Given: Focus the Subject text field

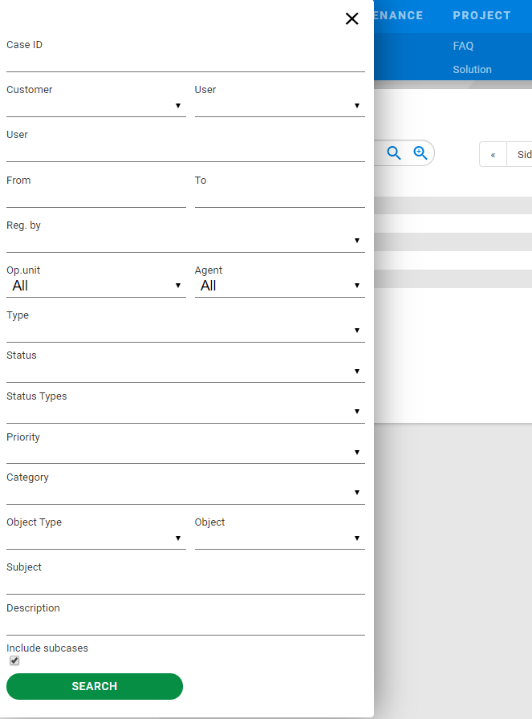Looking at the screenshot, I should click(185, 584).
